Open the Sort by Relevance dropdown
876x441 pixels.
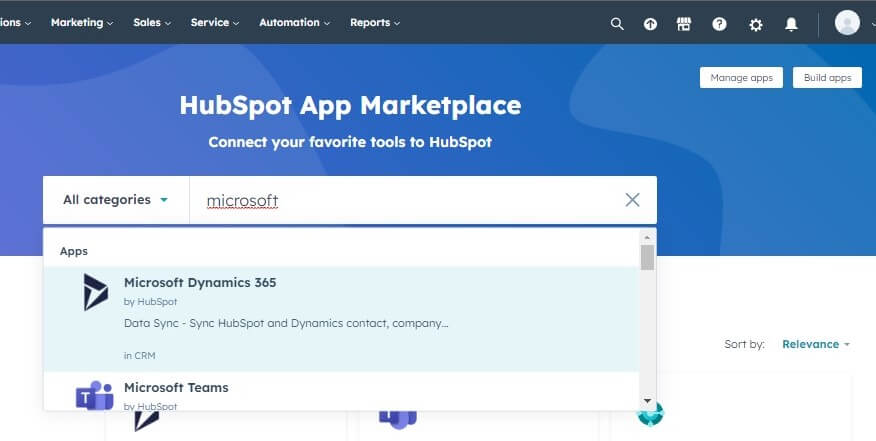816,344
